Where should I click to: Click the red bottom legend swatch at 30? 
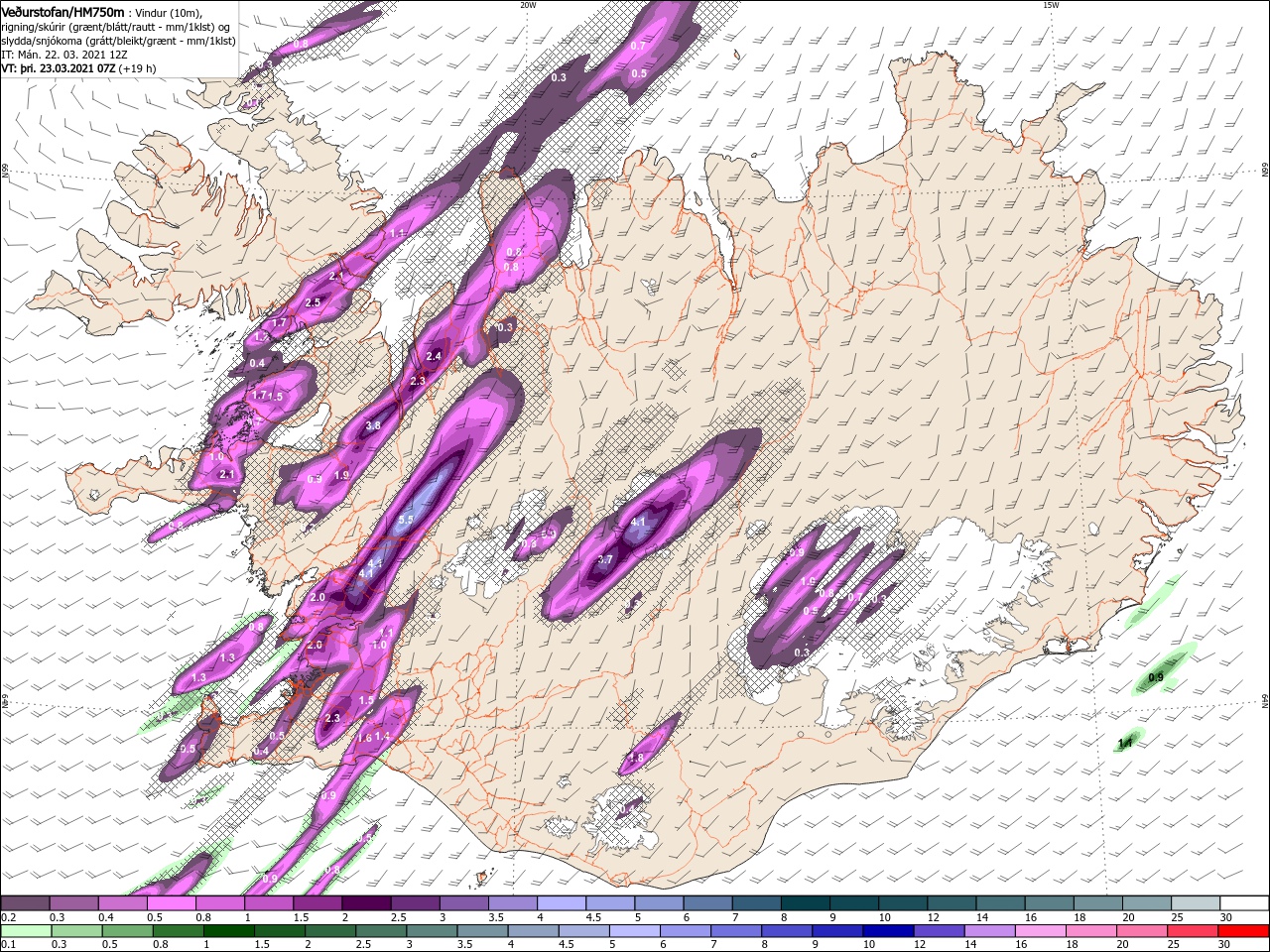1244,931
